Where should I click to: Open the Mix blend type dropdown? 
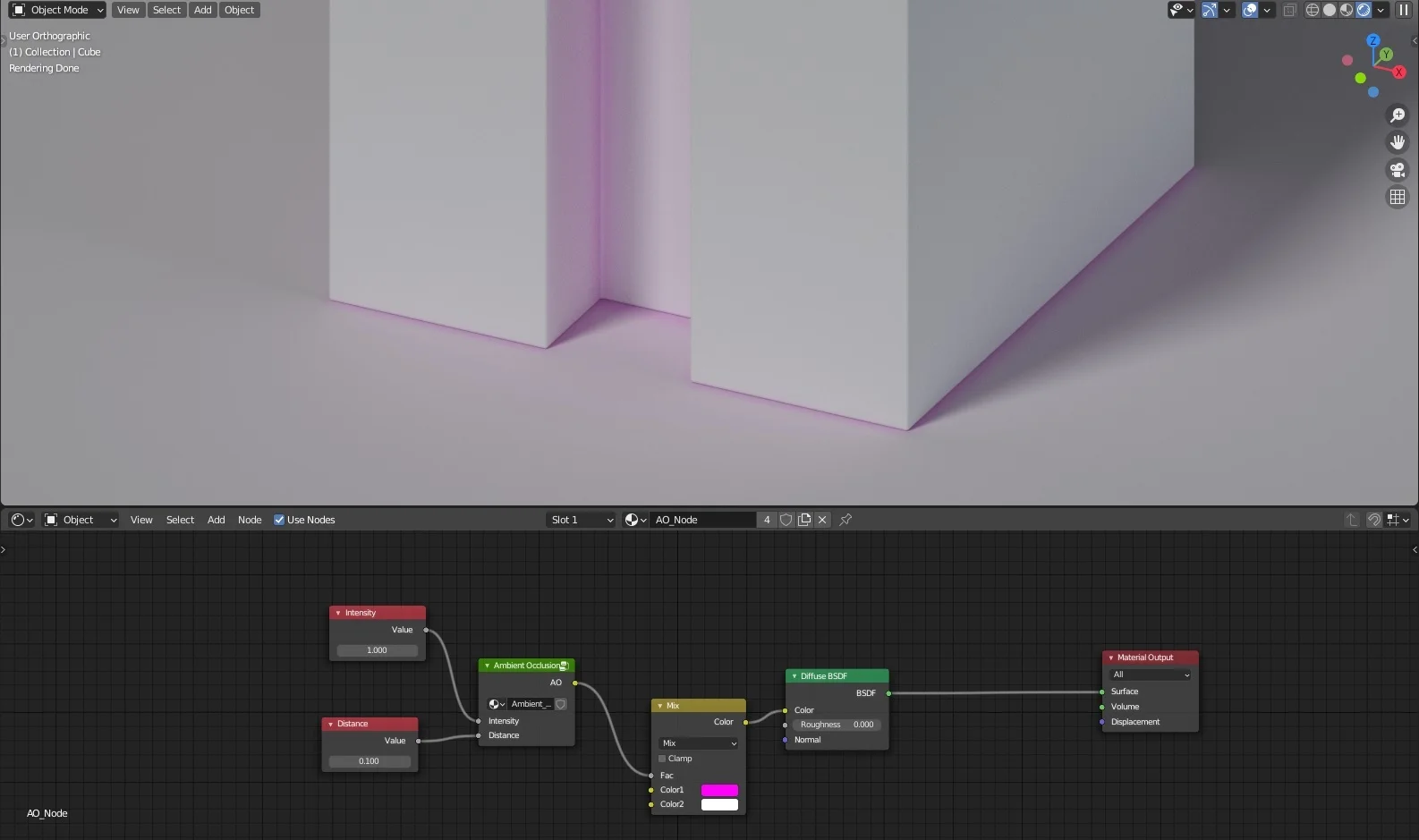(x=699, y=743)
